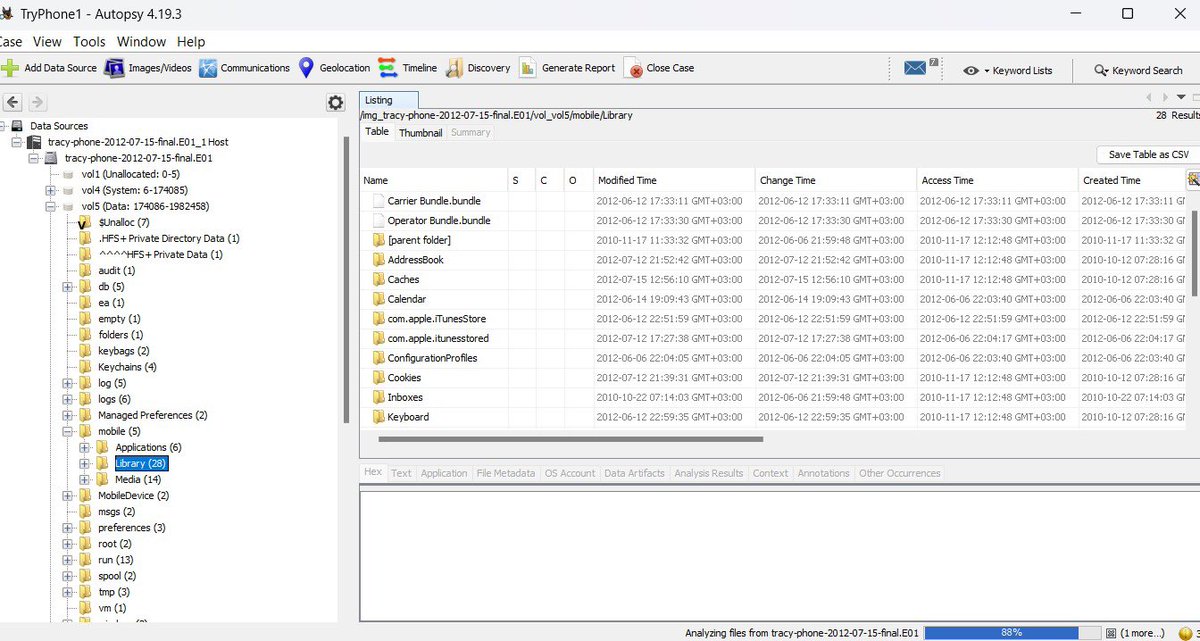Screen dimensions: 1200x641
Task: Click the Cookies folder icon
Action: (378, 377)
